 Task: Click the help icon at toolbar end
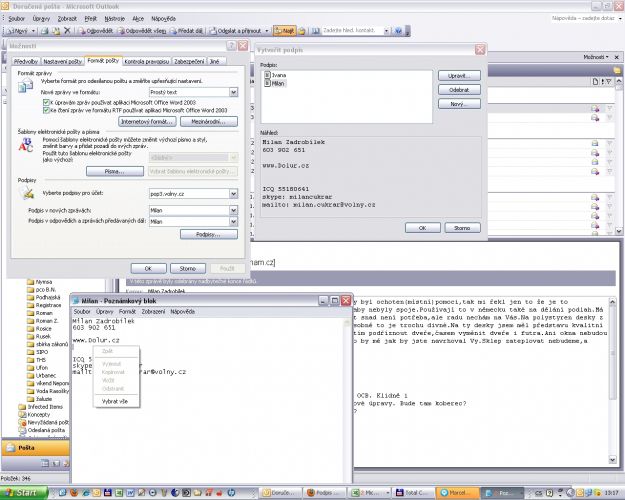(x=398, y=31)
